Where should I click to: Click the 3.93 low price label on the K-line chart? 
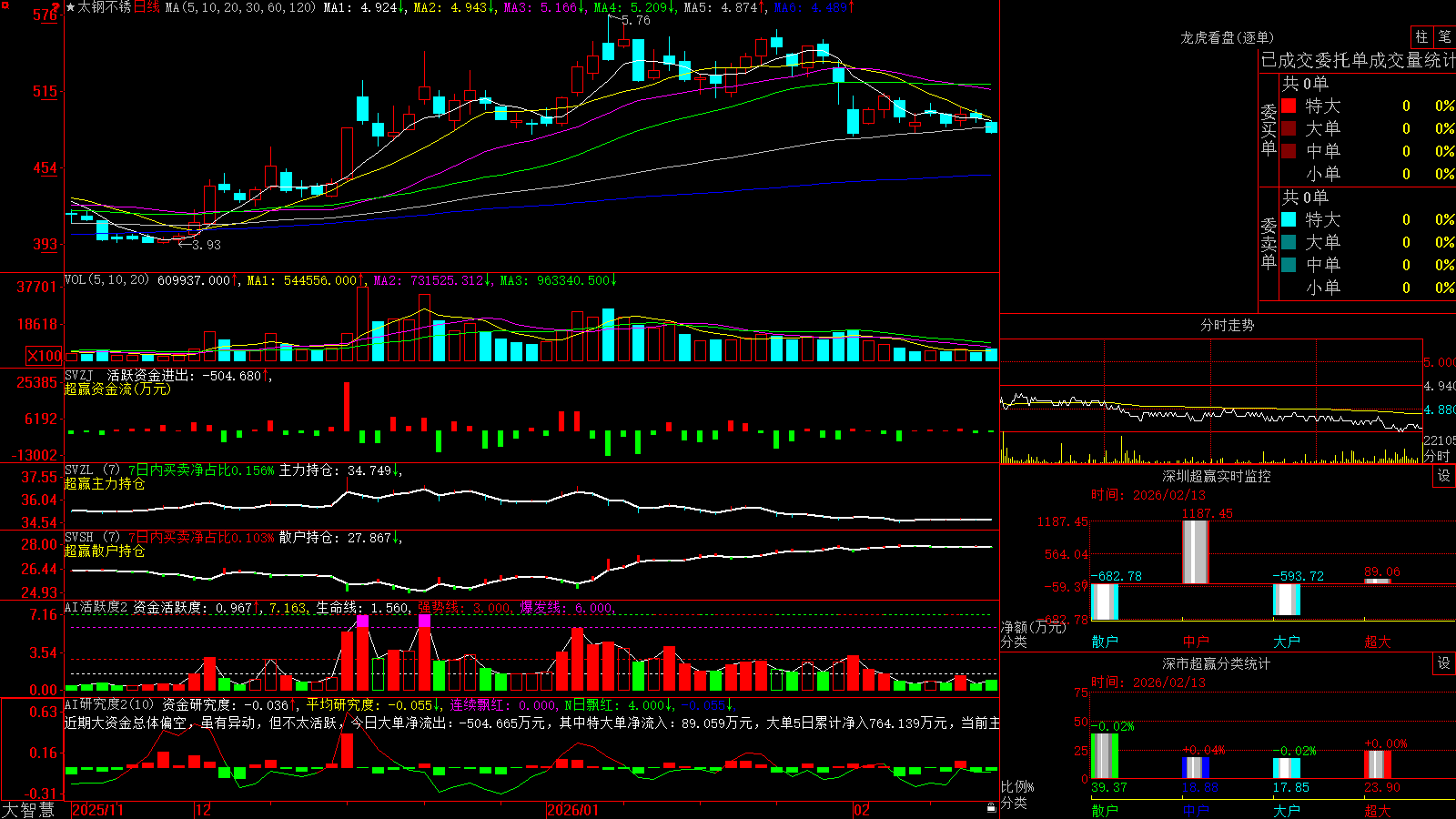(x=207, y=244)
